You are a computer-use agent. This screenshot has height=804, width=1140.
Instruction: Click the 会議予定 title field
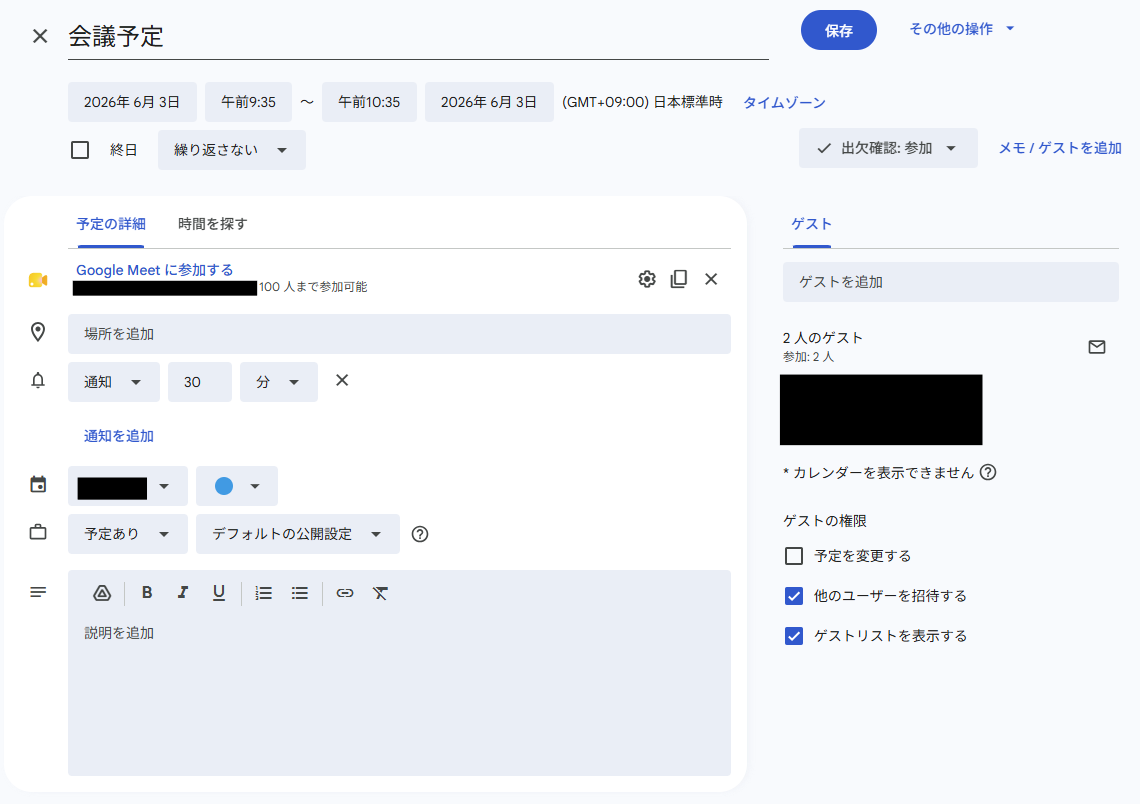[418, 37]
